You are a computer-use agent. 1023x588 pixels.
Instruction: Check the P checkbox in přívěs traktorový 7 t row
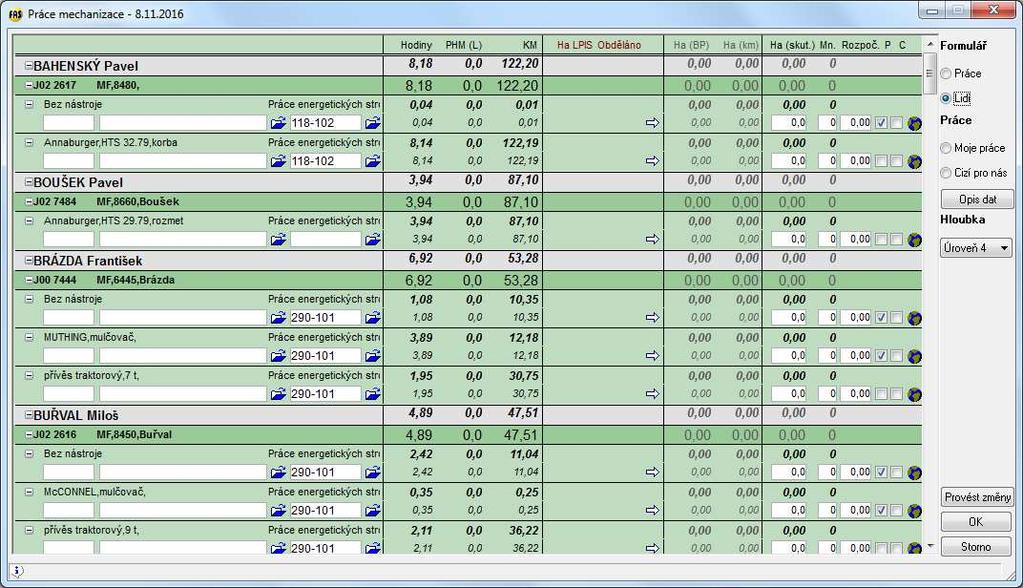click(881, 394)
